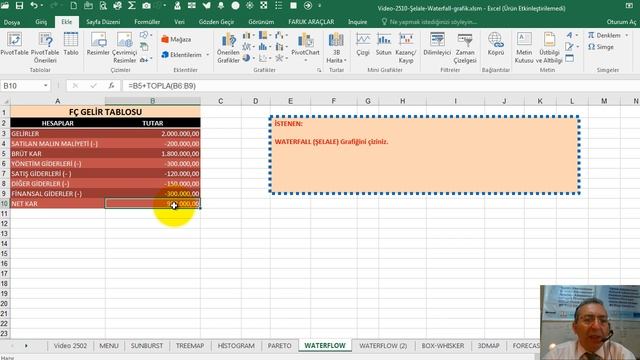Screen dimensions: 640x360
Task: Insert a scatter chart
Action: tap(264, 58)
